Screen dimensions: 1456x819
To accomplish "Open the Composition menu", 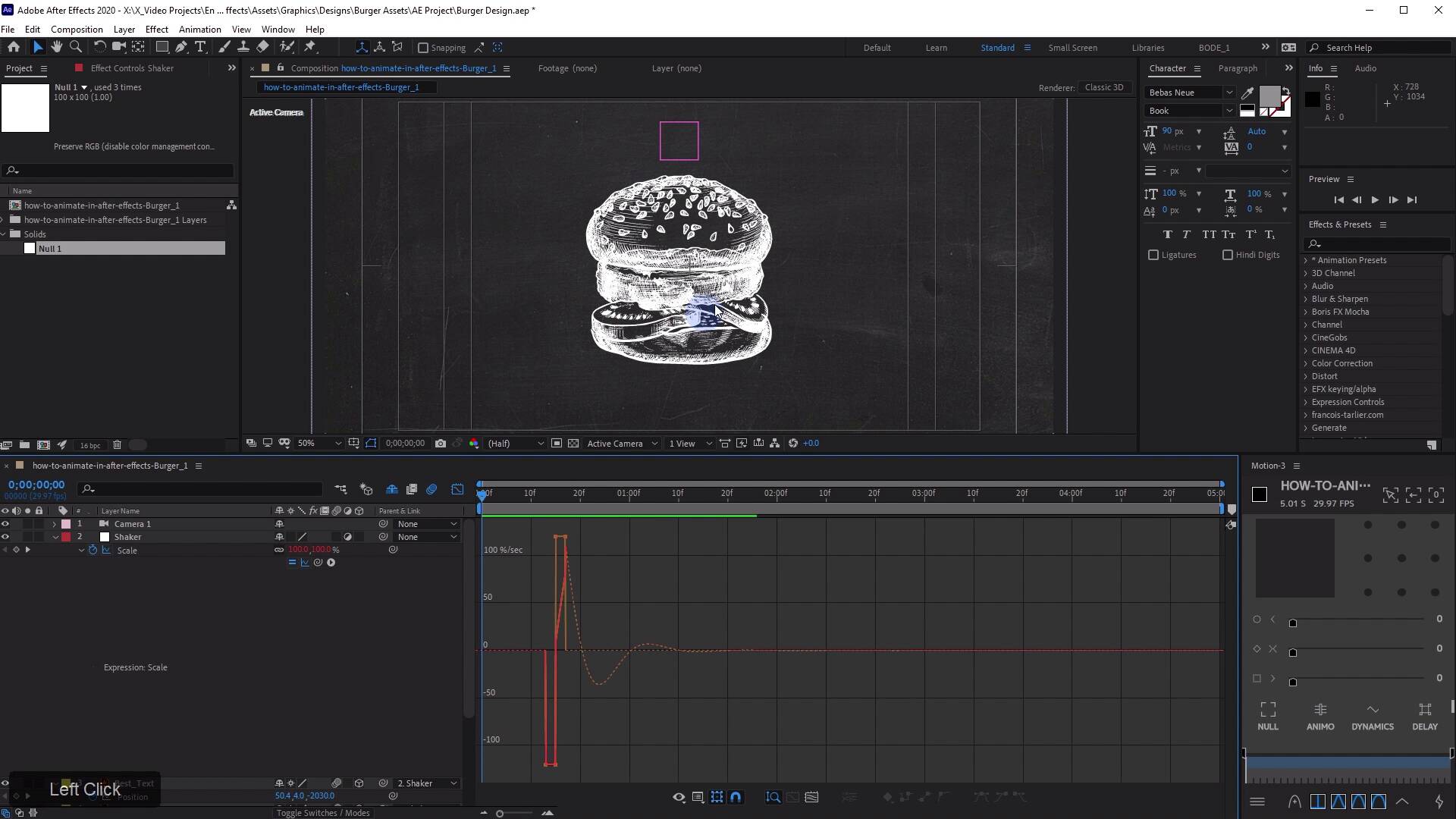I will point(77,30).
